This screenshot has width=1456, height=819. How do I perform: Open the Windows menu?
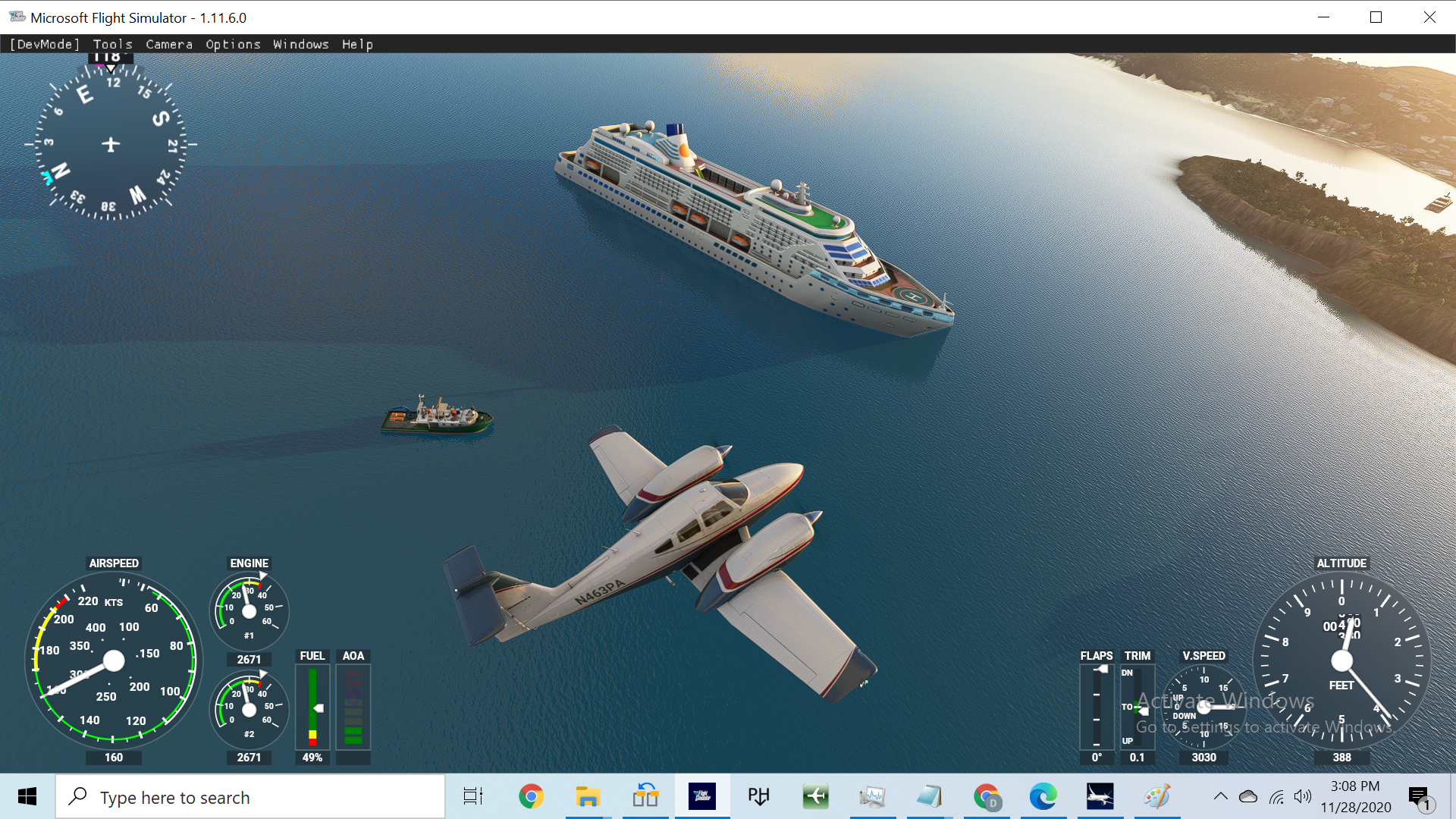click(x=301, y=44)
